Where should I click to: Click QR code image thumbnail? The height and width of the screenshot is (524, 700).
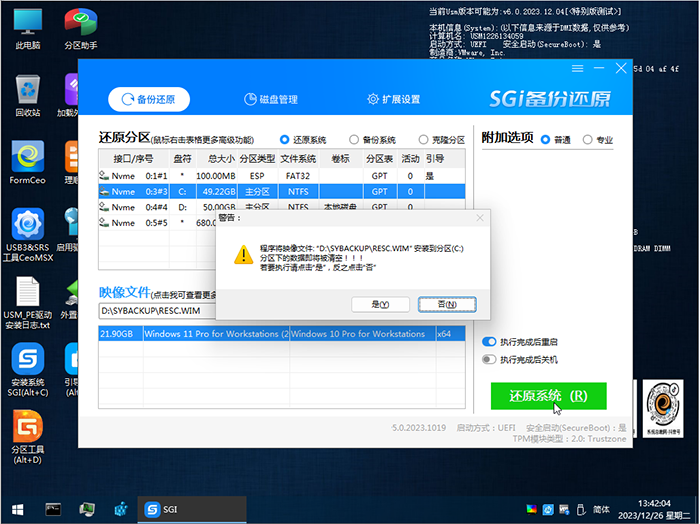point(663,408)
